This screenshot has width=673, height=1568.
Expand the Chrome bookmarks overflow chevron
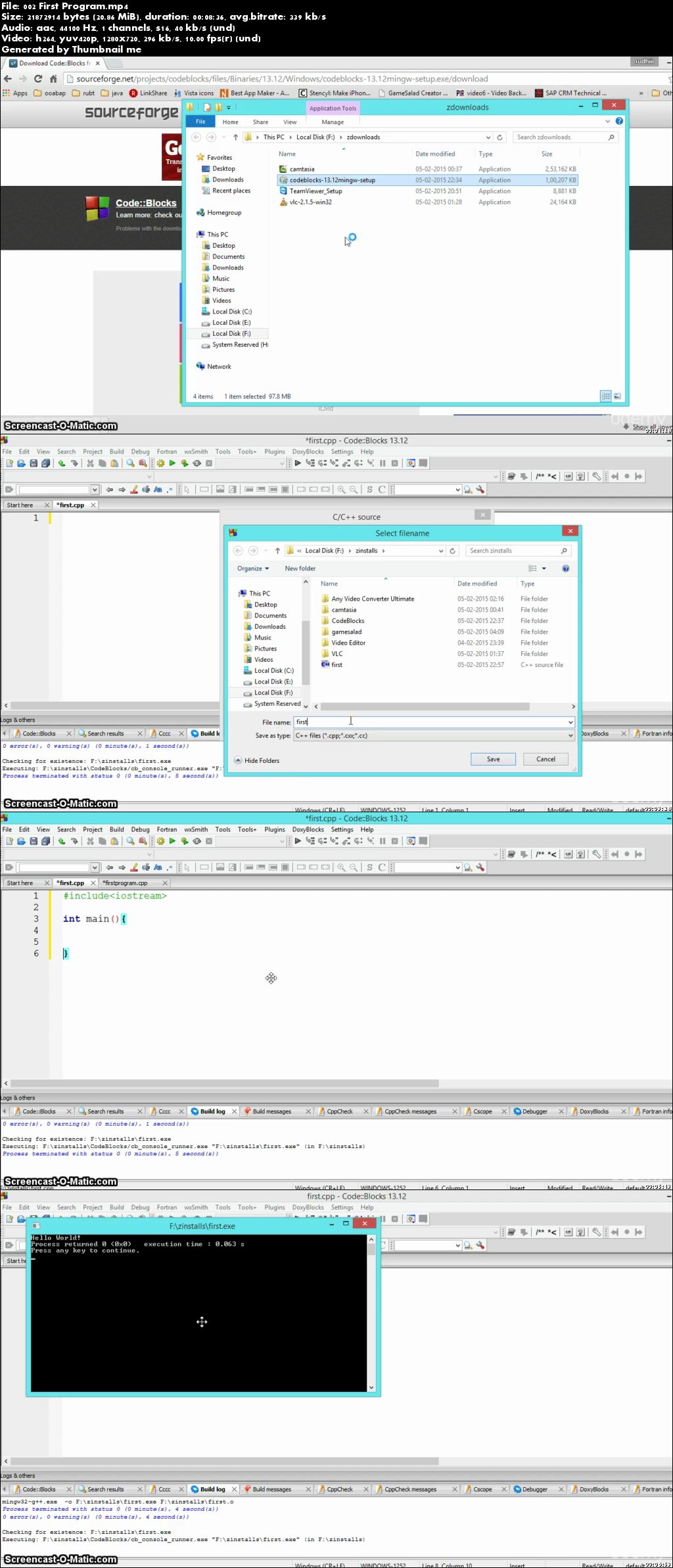(x=641, y=93)
